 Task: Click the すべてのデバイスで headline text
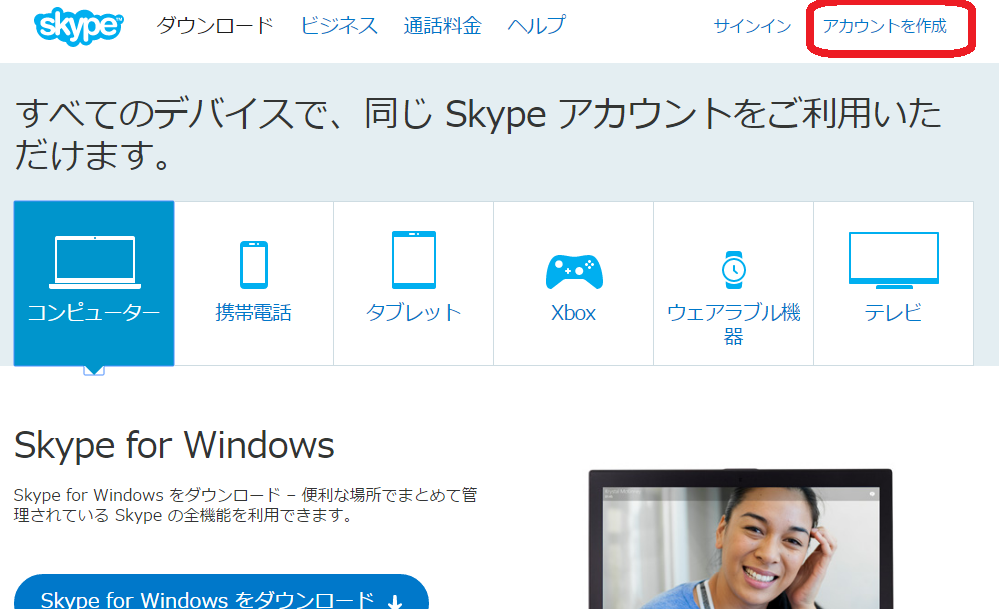coord(478,134)
